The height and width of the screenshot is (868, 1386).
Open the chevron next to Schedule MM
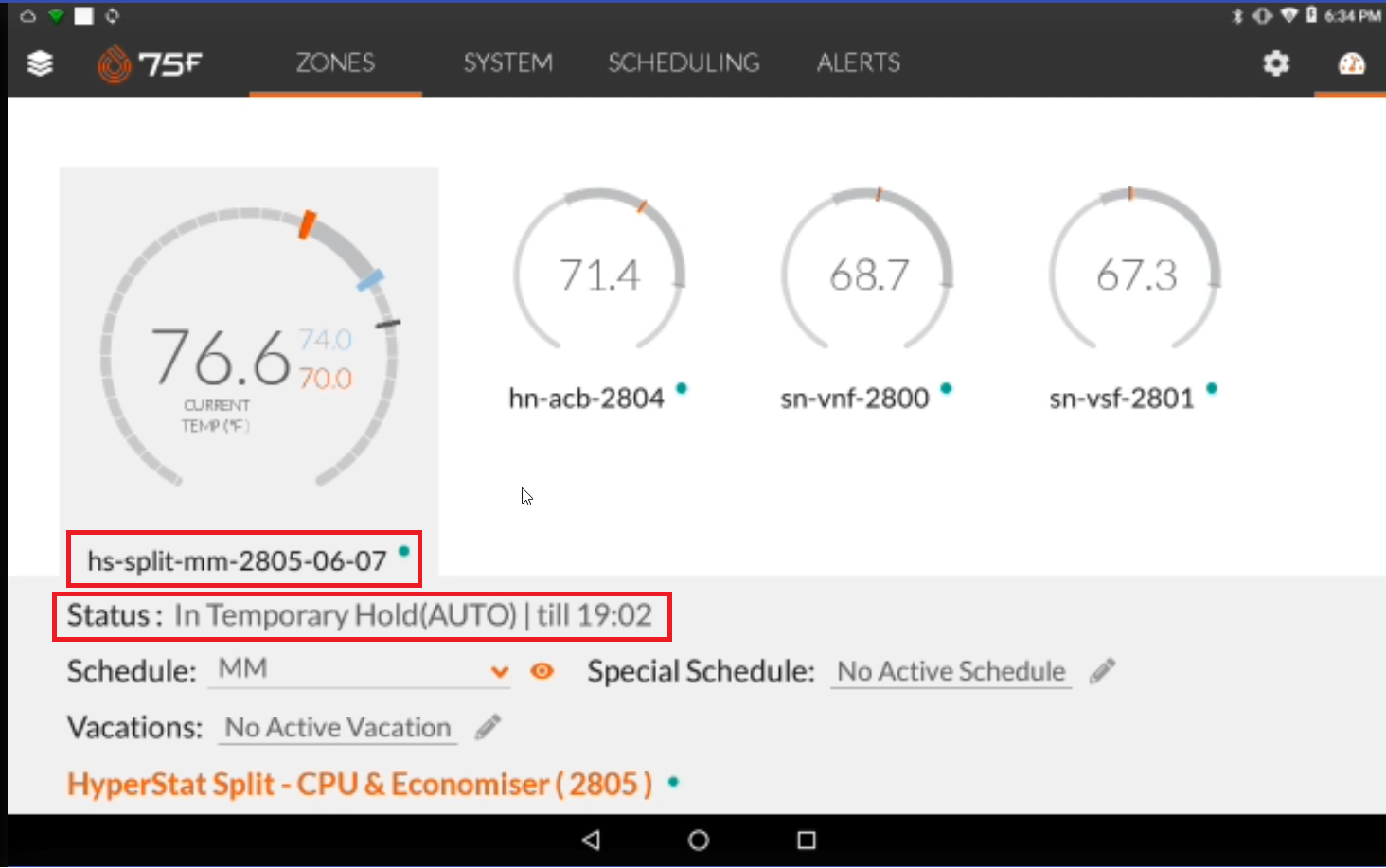[x=499, y=671]
